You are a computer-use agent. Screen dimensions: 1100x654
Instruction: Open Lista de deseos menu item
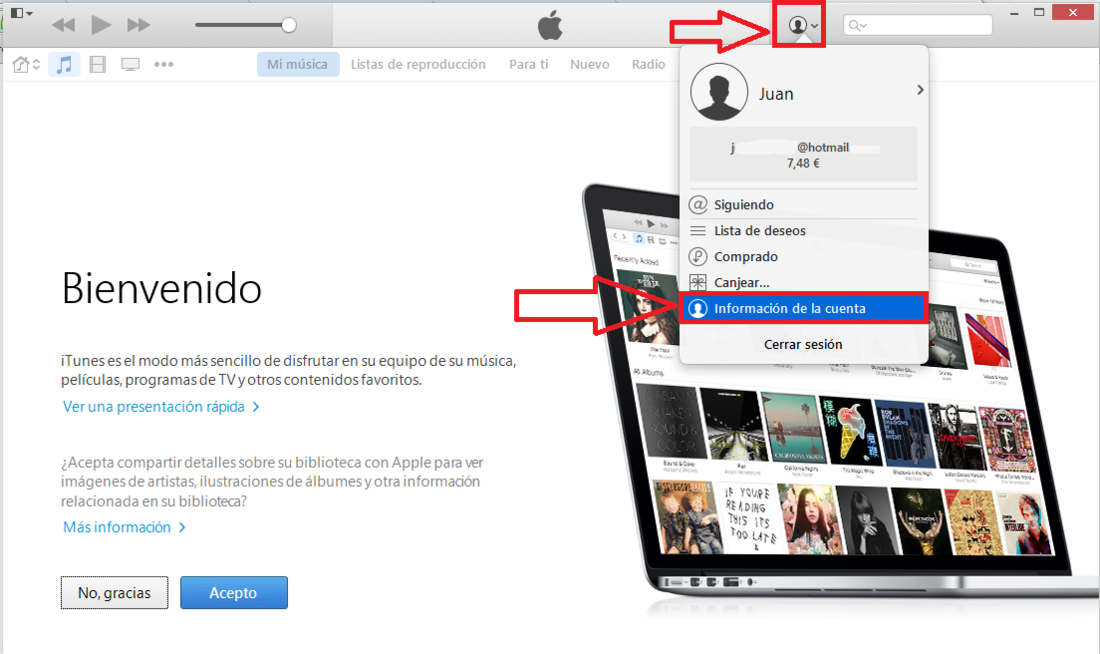(x=804, y=231)
